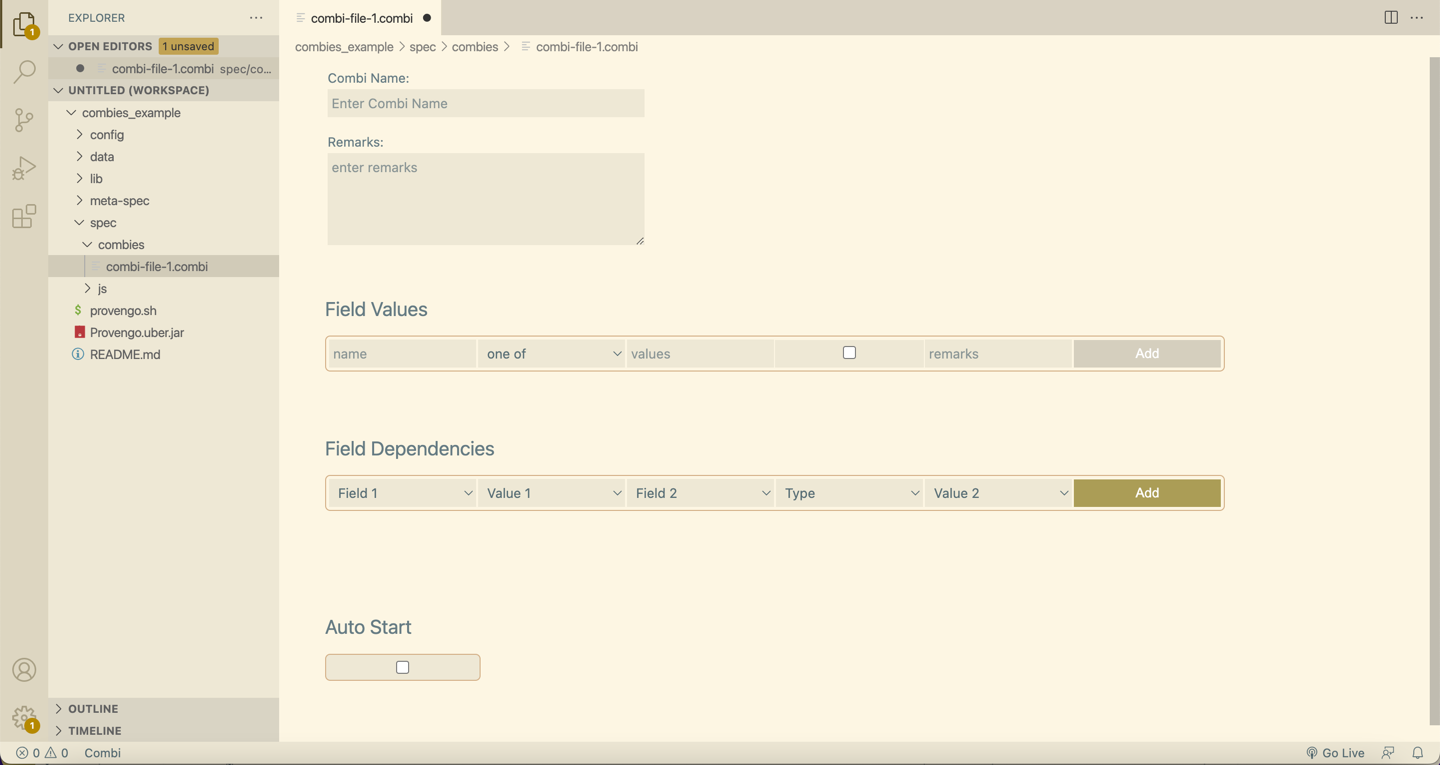This screenshot has height=765, width=1440.
Task: Toggle the Field Values checkbox
Action: 849,353
